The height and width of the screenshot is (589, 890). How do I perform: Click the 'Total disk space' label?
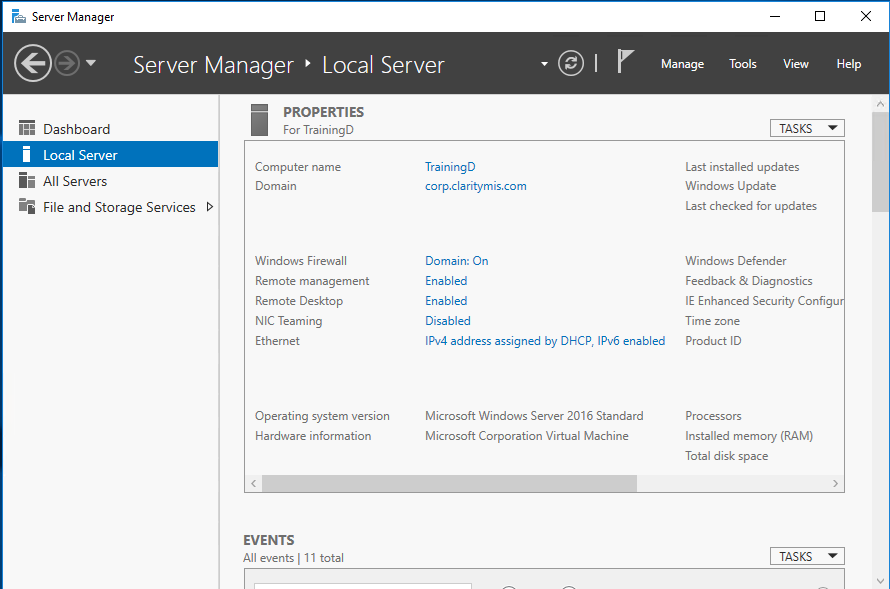(x=727, y=456)
